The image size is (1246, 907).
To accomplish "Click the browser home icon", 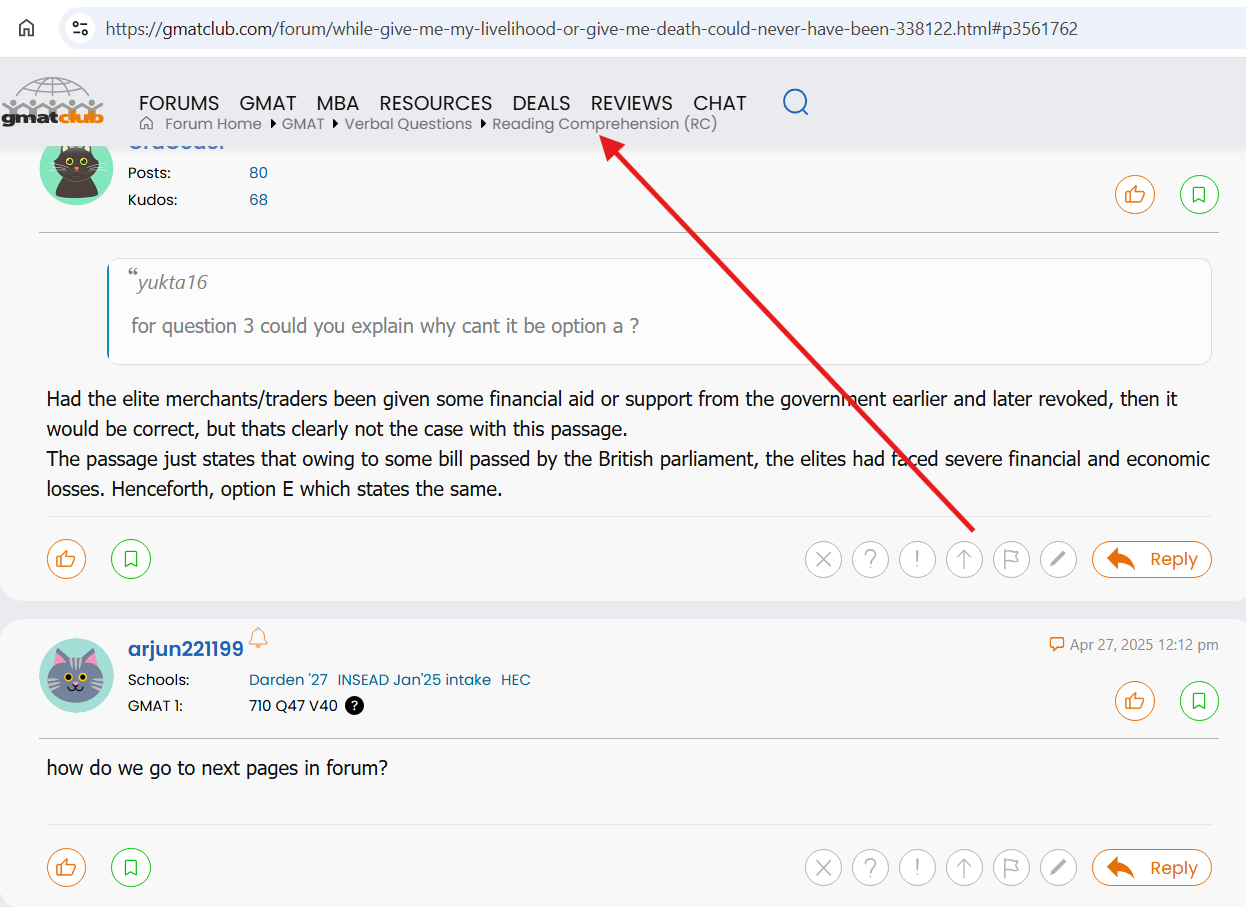I will 27,28.
